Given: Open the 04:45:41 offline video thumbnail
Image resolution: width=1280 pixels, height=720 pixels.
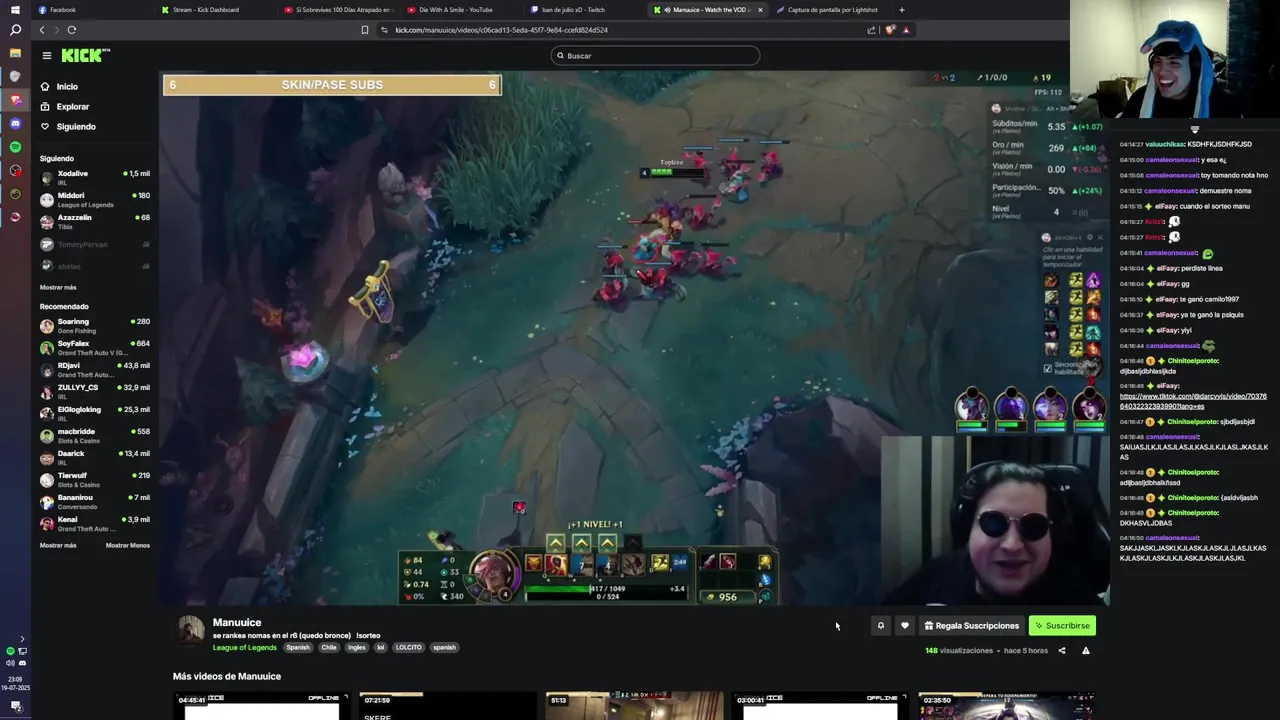Looking at the screenshot, I should (x=261, y=707).
